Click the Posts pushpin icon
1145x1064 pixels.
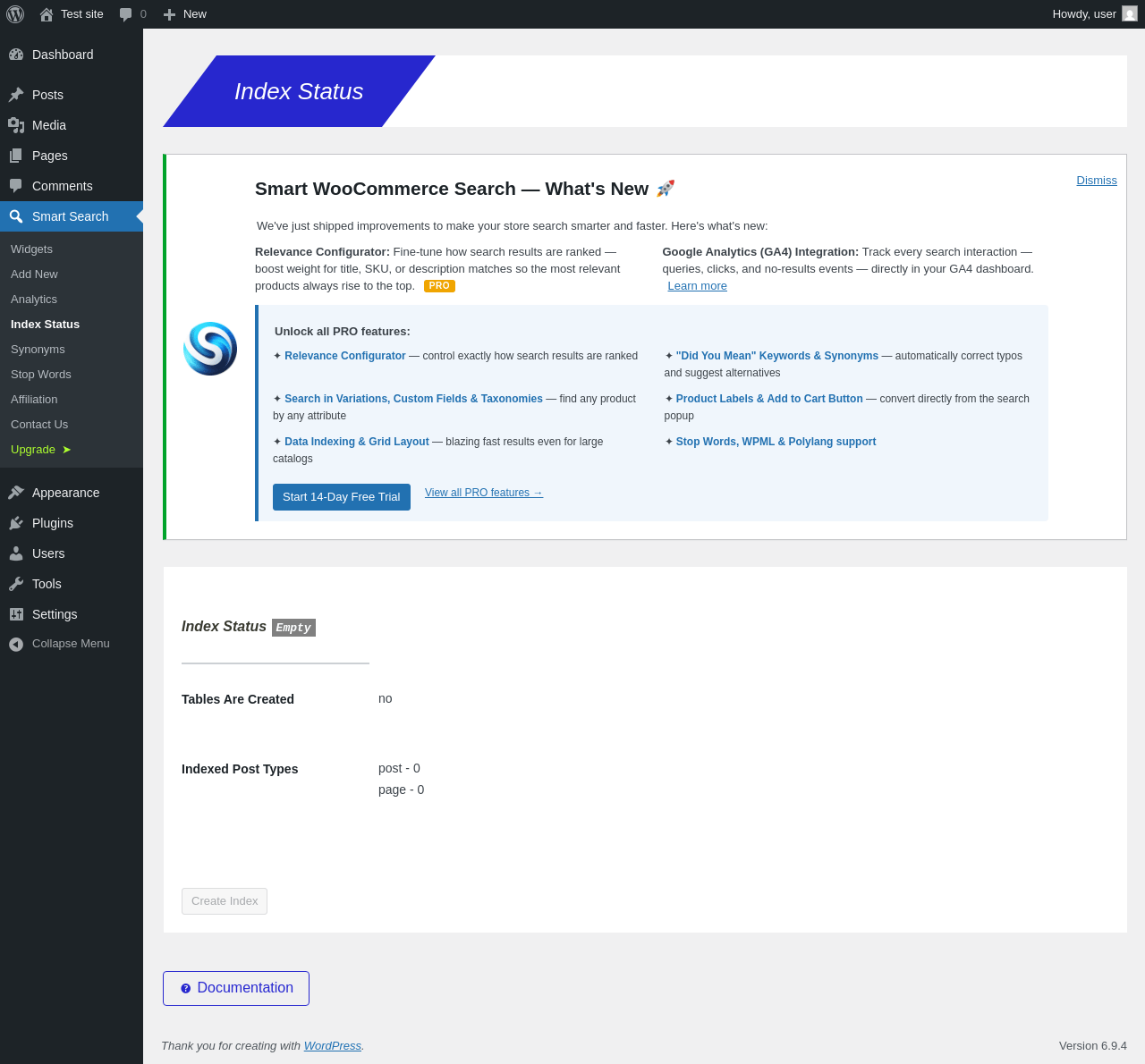16,95
